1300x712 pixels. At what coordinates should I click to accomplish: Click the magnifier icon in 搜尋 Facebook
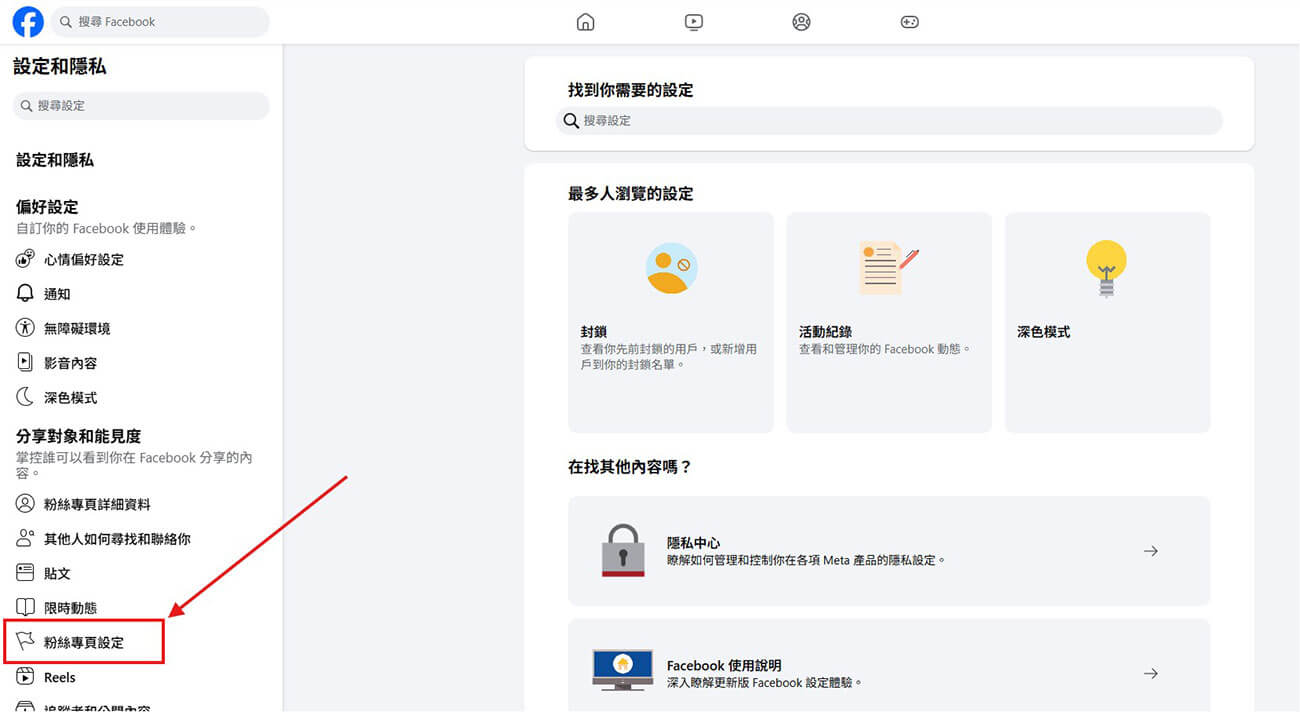click(66, 21)
